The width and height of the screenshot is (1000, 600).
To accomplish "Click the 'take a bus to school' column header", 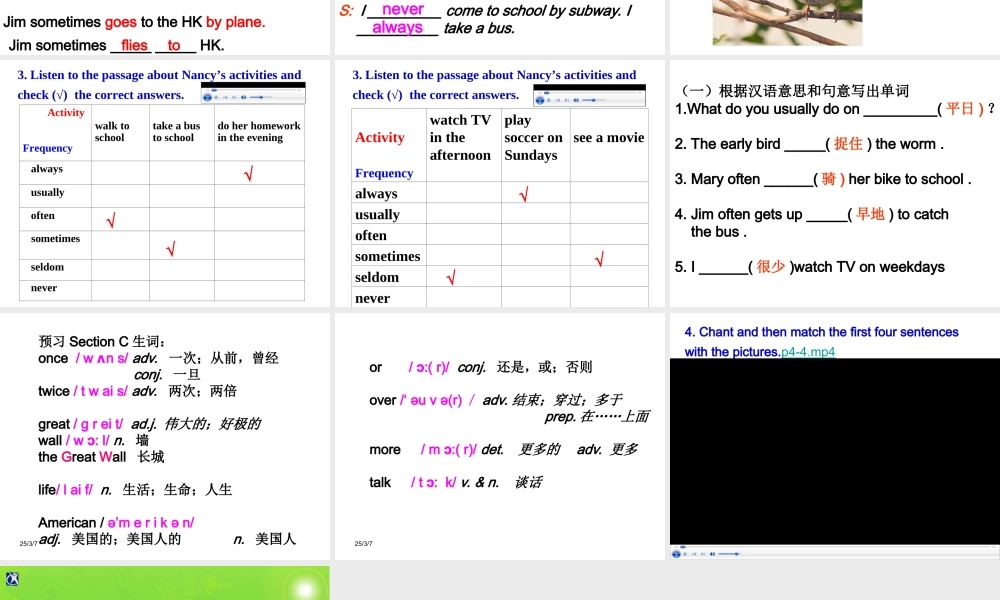I will tap(176, 131).
